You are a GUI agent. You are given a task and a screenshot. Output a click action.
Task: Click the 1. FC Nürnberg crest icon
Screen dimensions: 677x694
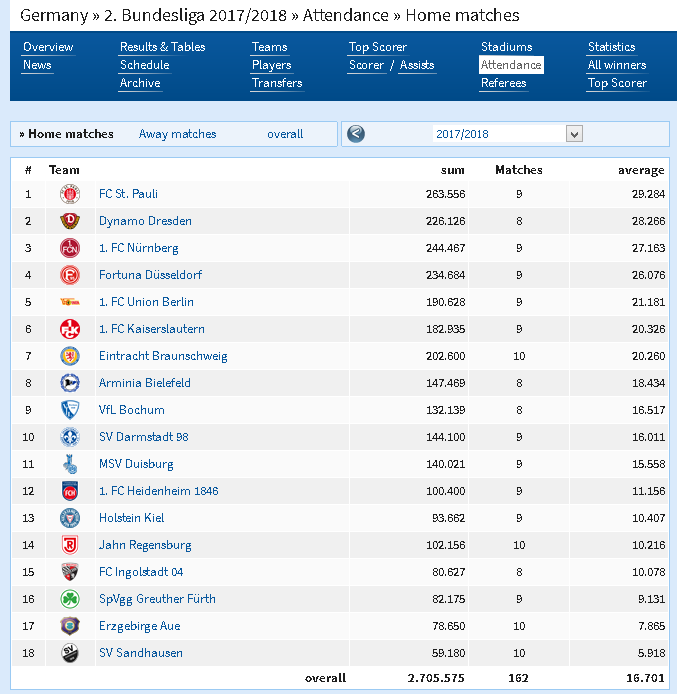tap(70, 248)
